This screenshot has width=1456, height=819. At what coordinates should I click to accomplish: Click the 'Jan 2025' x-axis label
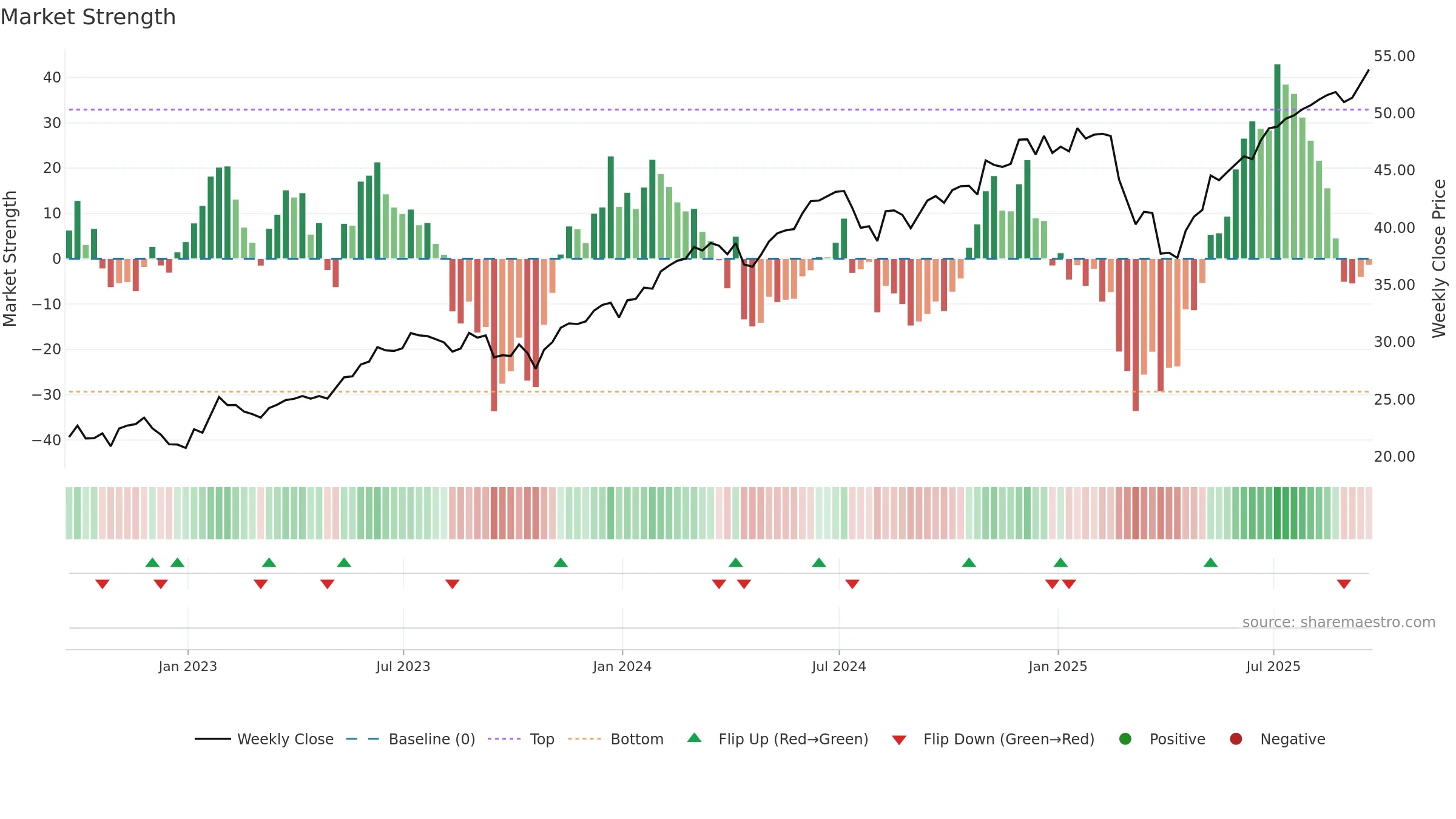pos(1058,666)
